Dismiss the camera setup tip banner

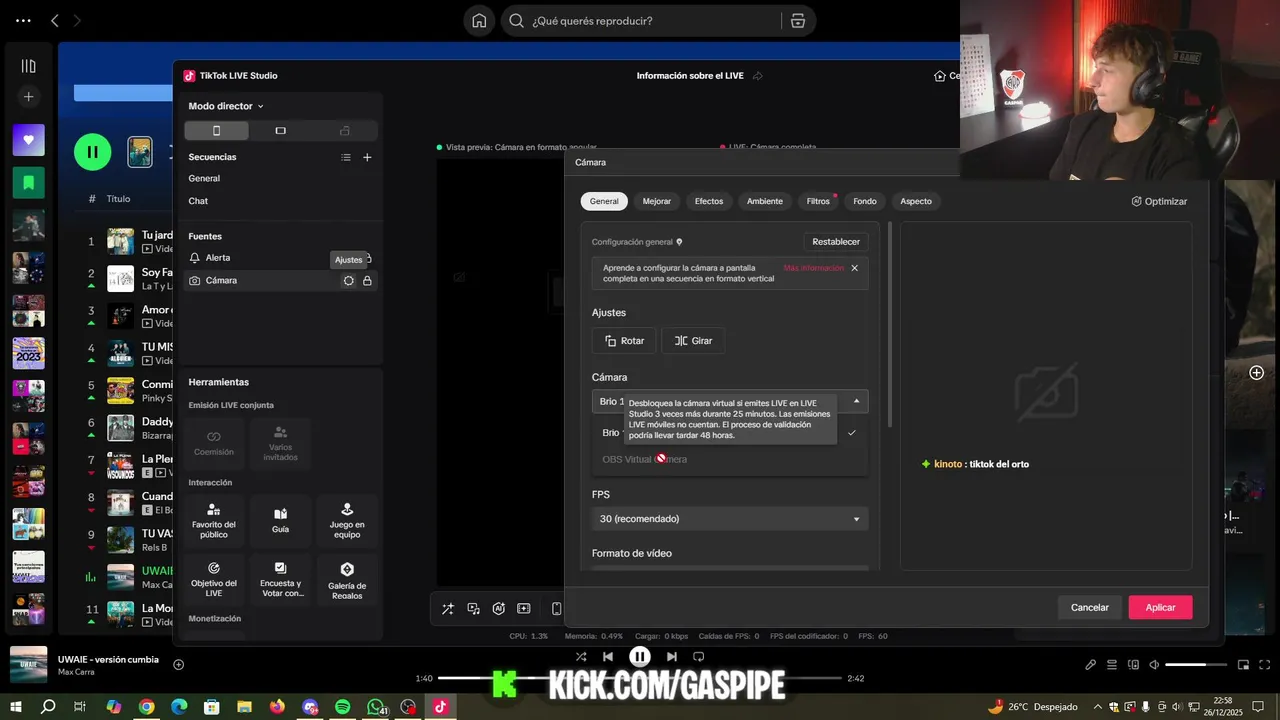click(x=854, y=268)
